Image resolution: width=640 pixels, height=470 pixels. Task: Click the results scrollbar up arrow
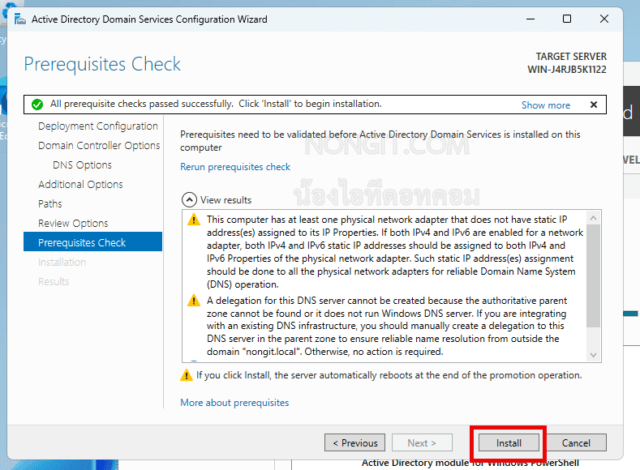[593, 218]
